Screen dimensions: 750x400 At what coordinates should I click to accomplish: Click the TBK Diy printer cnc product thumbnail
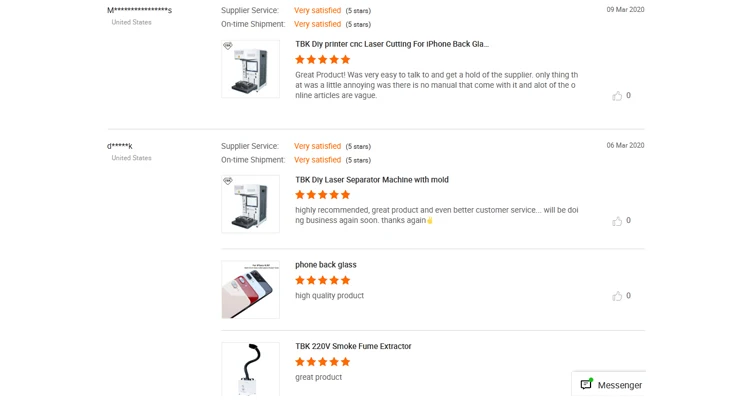point(250,69)
